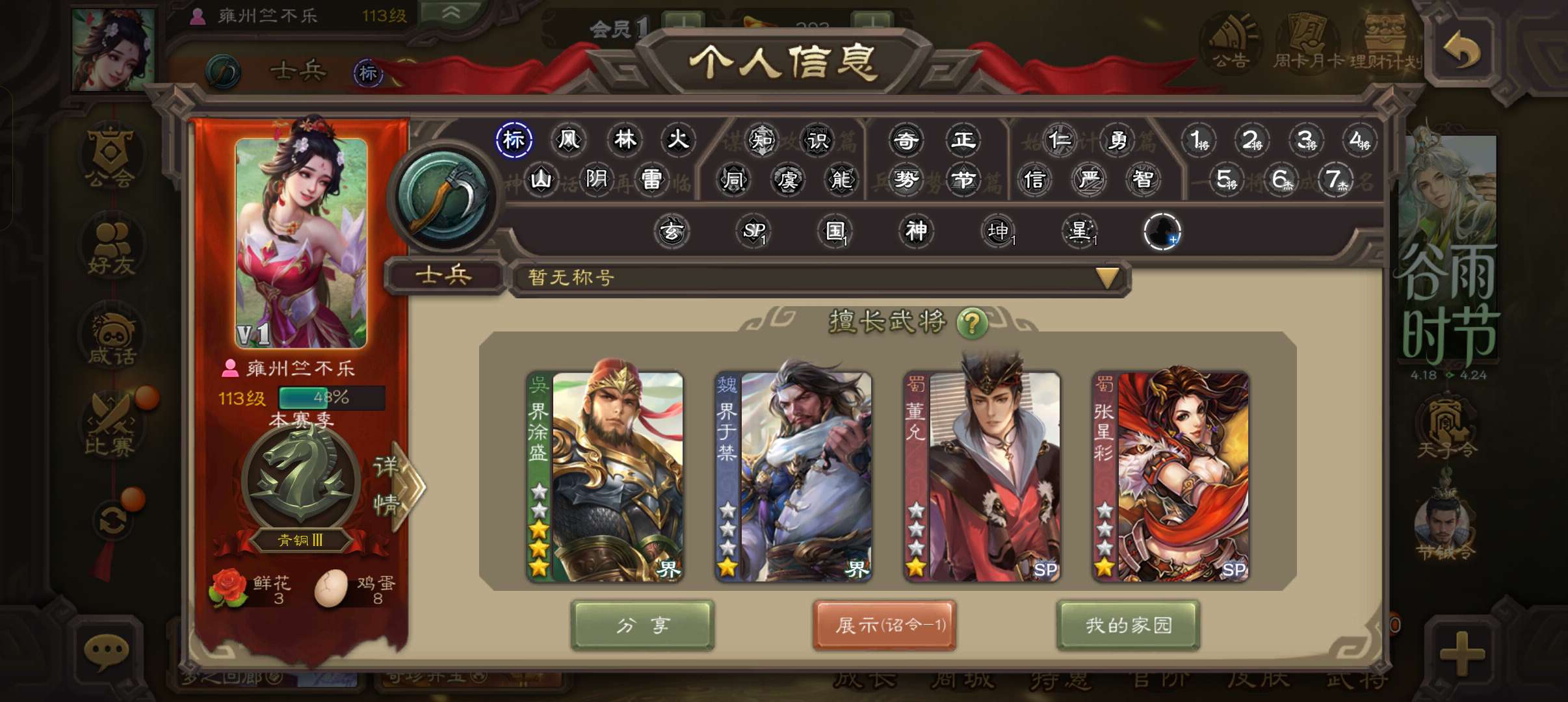
Task: Click the 分享 share button
Action: click(642, 625)
